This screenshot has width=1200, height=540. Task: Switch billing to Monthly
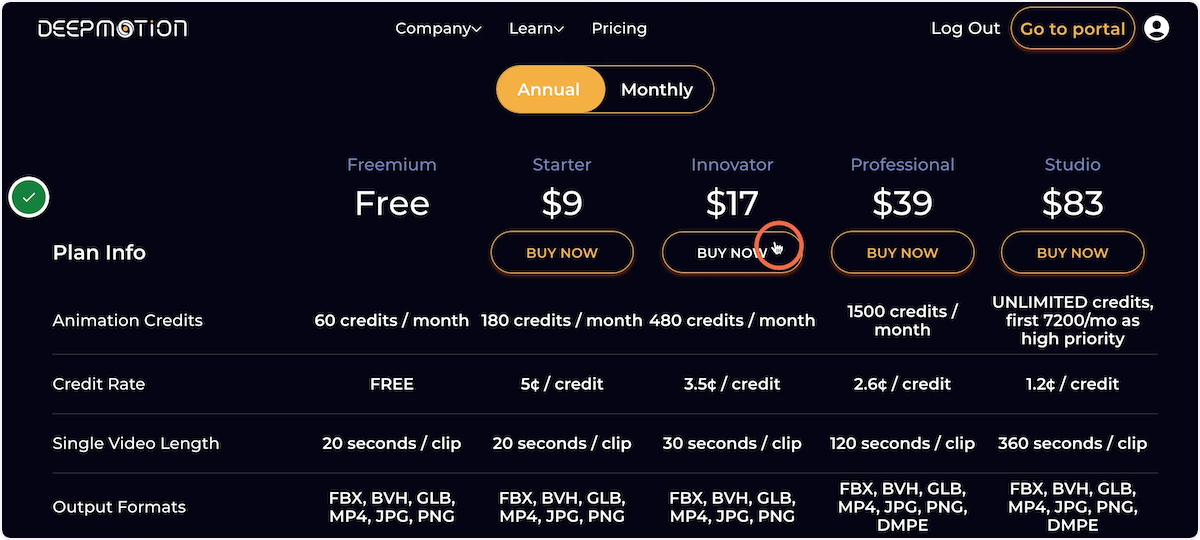click(657, 89)
